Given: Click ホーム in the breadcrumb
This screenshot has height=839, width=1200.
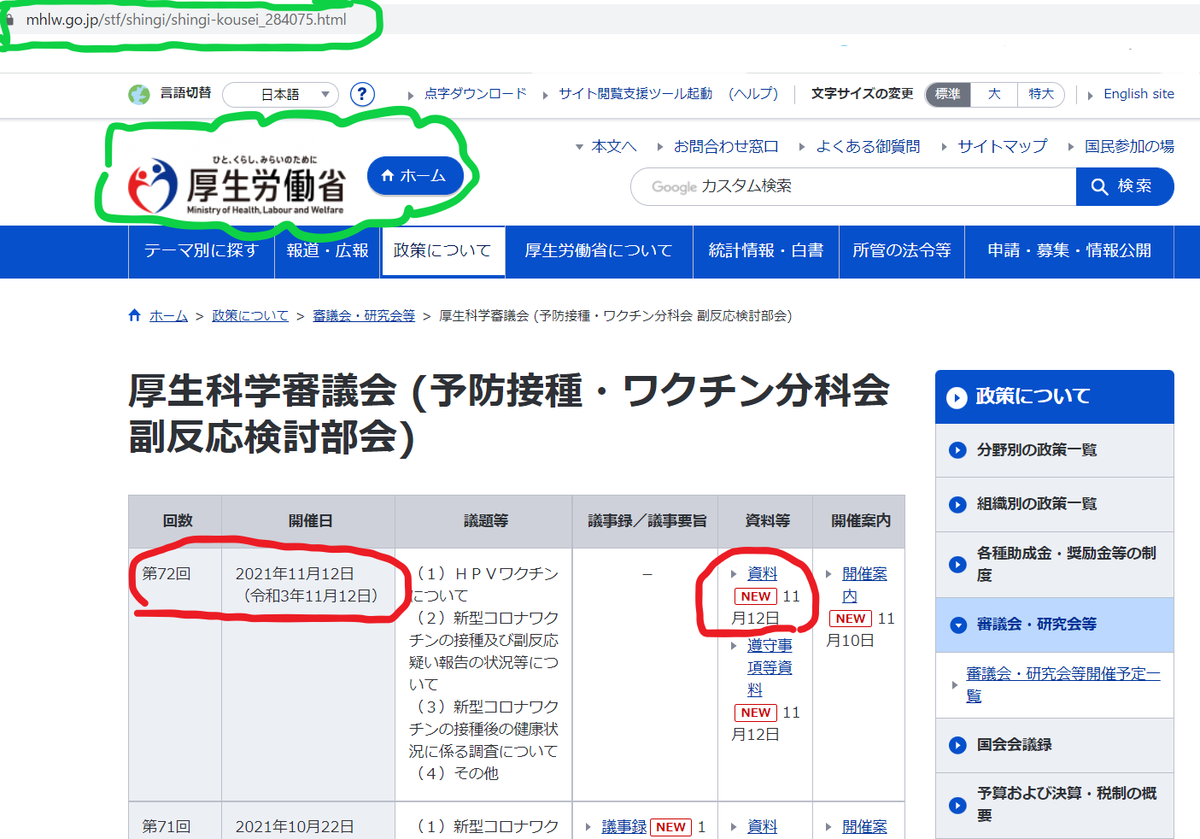Looking at the screenshot, I should 168,315.
